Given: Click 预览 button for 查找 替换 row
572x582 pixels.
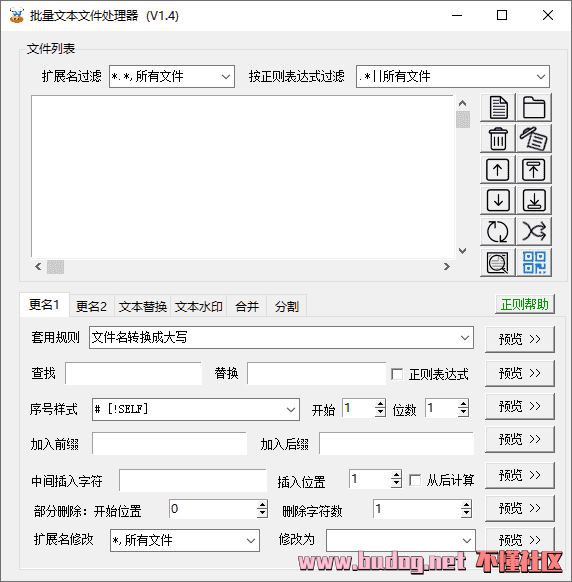Looking at the screenshot, I should 520,373.
